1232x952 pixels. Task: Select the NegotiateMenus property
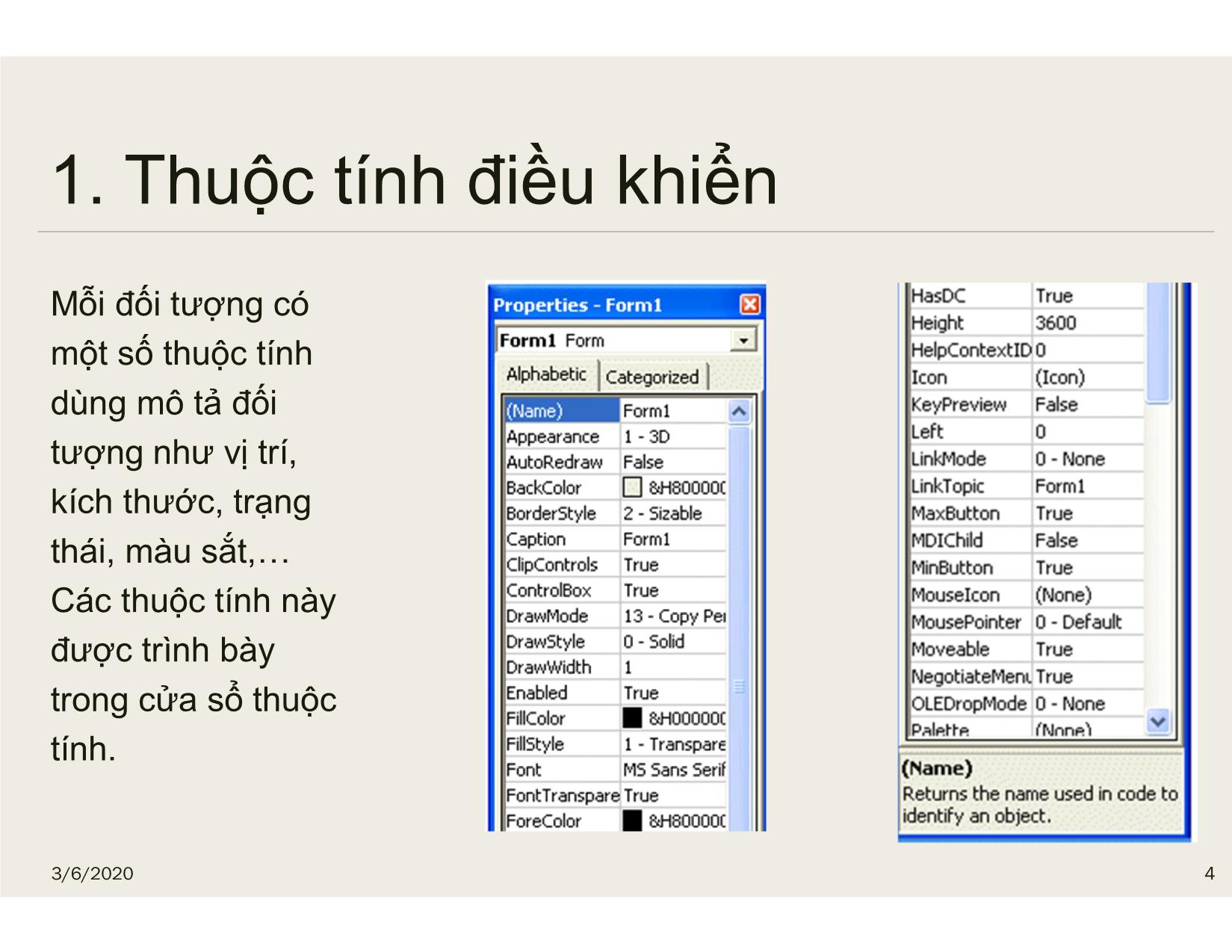(x=970, y=676)
